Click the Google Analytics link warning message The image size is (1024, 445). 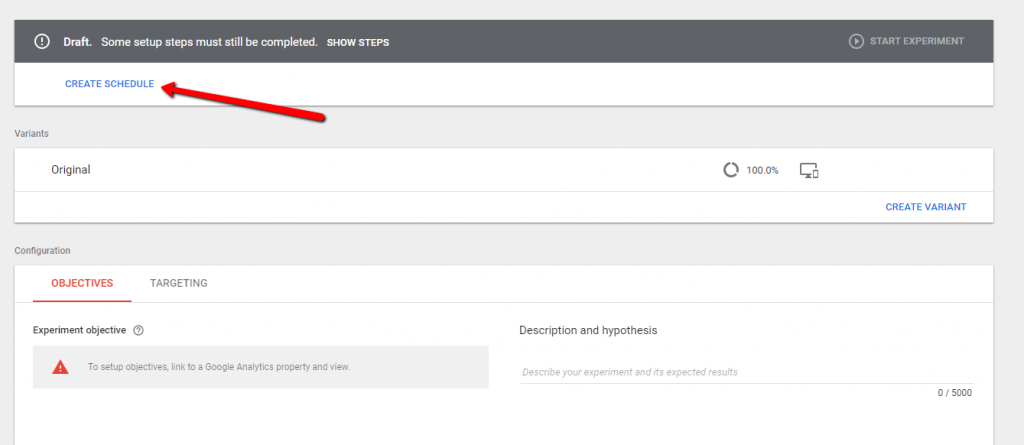coord(219,367)
